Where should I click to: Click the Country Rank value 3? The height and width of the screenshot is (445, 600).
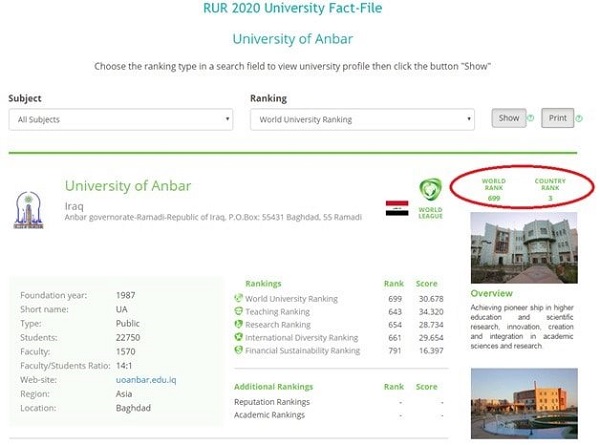point(550,198)
